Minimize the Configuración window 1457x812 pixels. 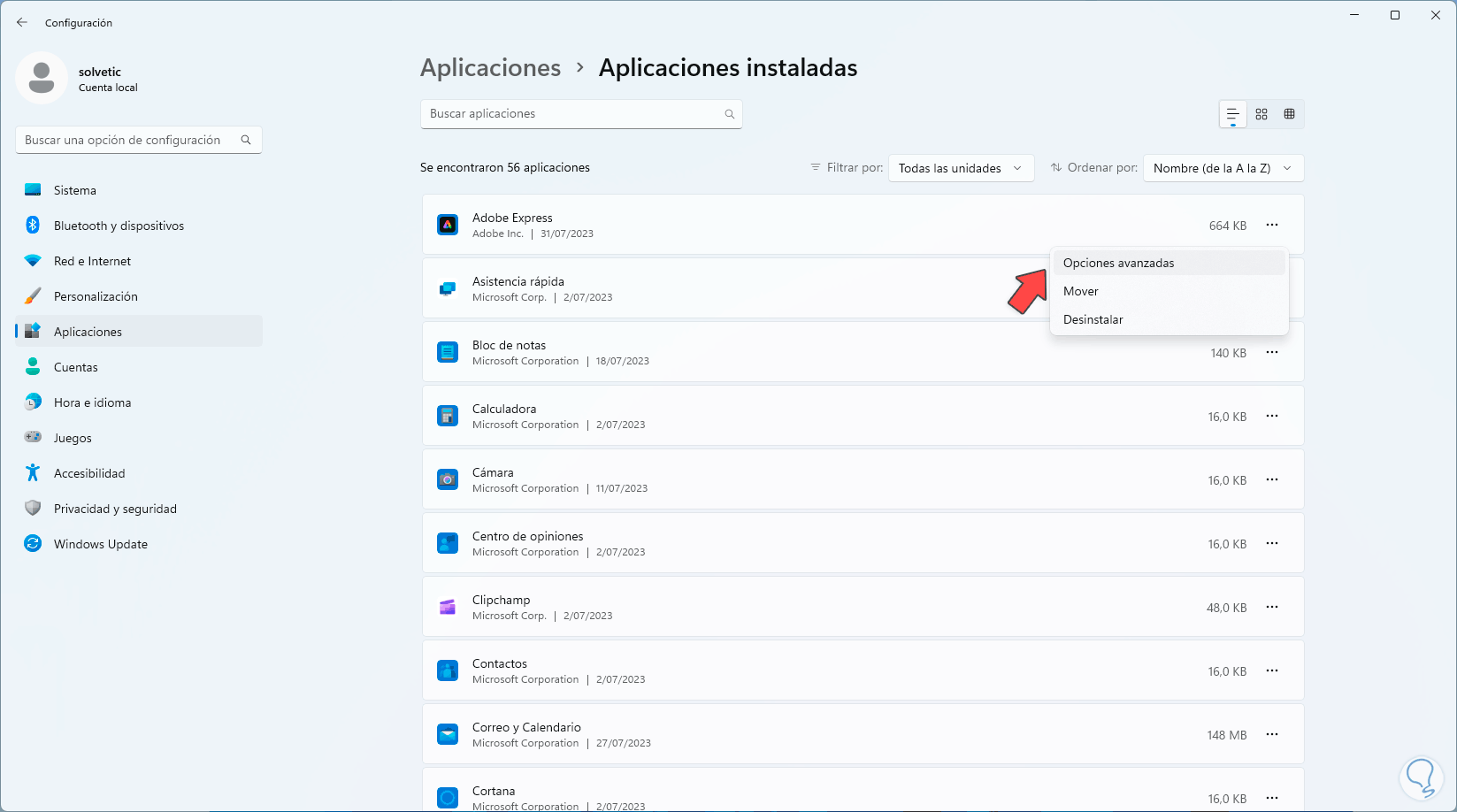click(1354, 15)
